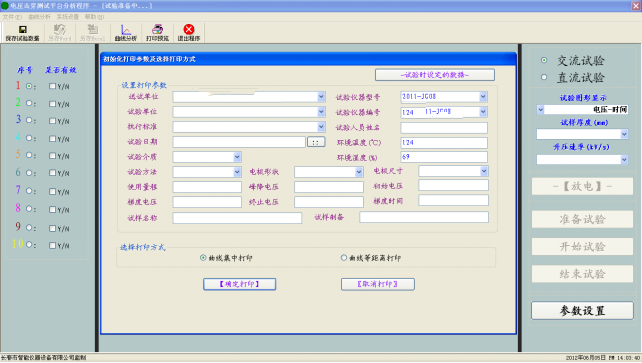Click the 梯度电压 input field

(207, 202)
